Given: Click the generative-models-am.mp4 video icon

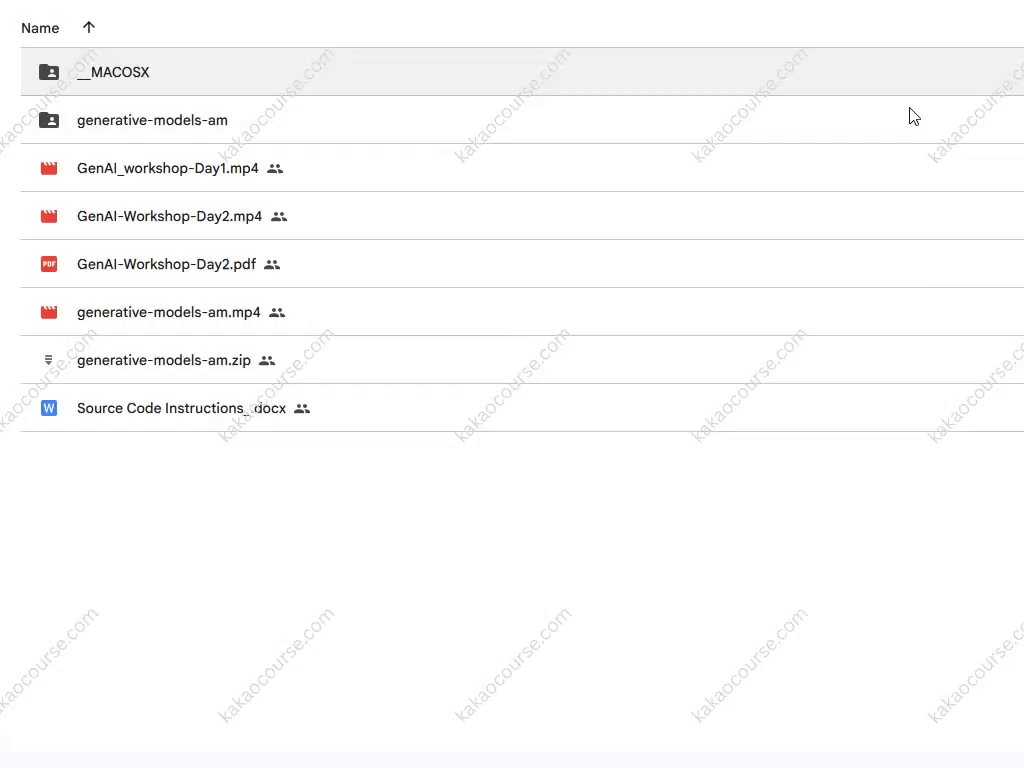Looking at the screenshot, I should 49,312.
